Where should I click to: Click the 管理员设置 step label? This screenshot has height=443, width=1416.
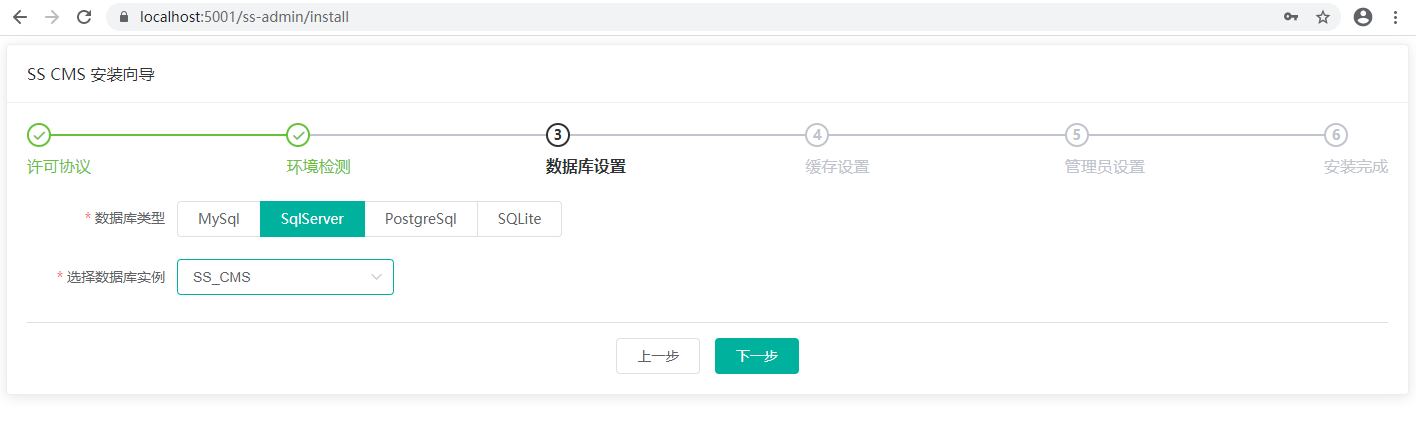1105,167
